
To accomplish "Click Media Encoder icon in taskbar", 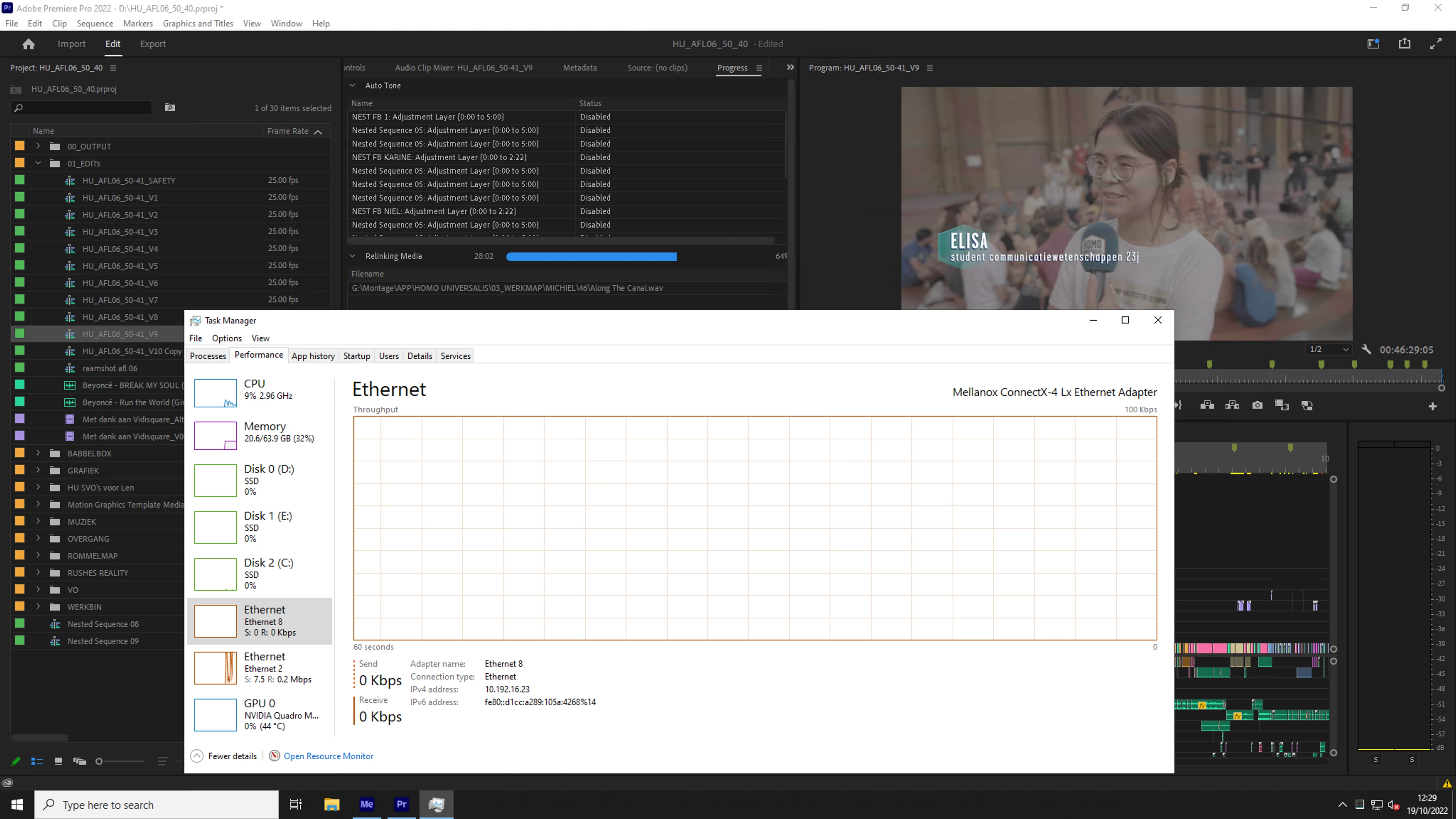I will (366, 804).
